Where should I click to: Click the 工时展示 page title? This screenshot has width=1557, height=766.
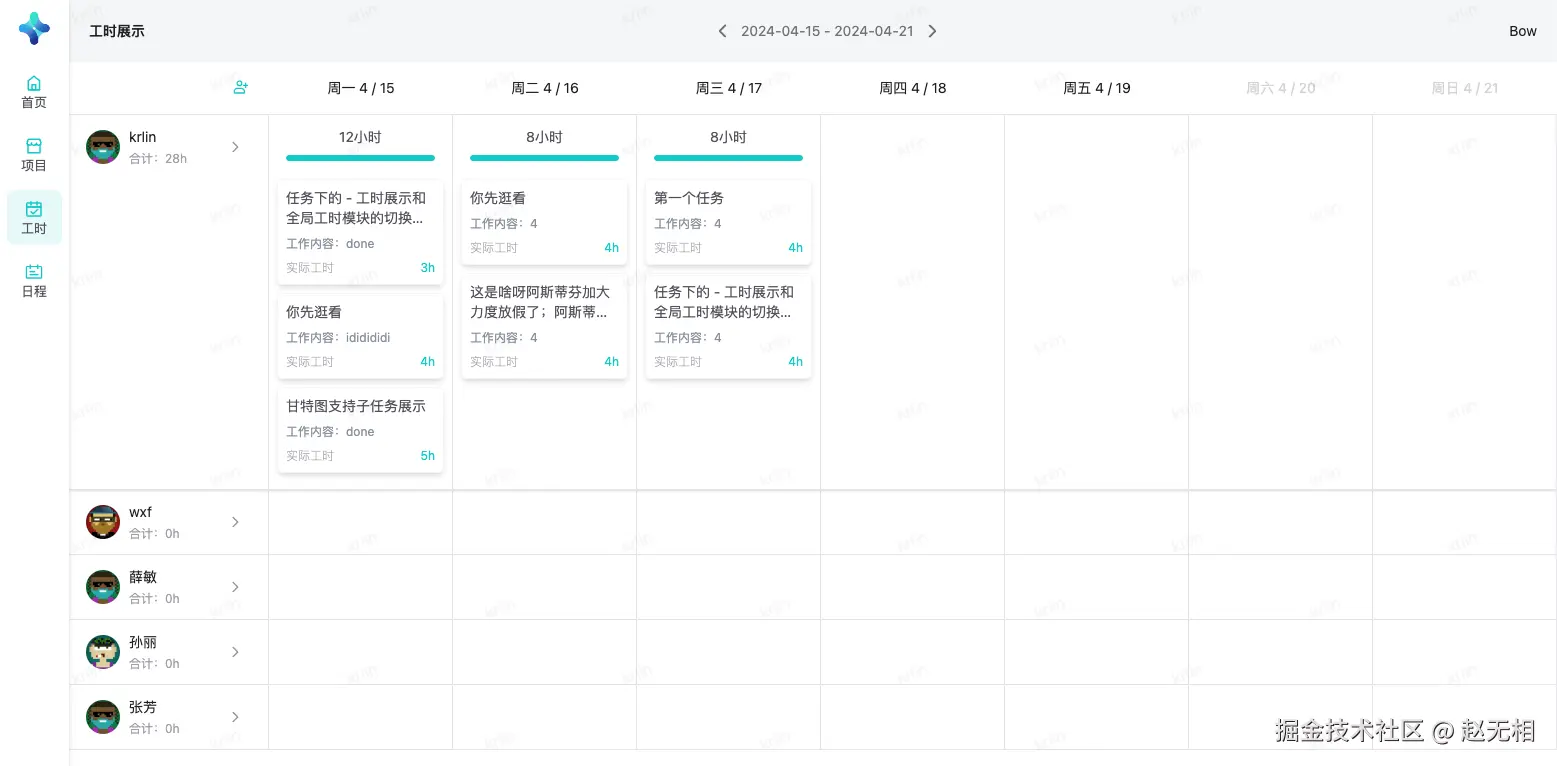coord(117,31)
